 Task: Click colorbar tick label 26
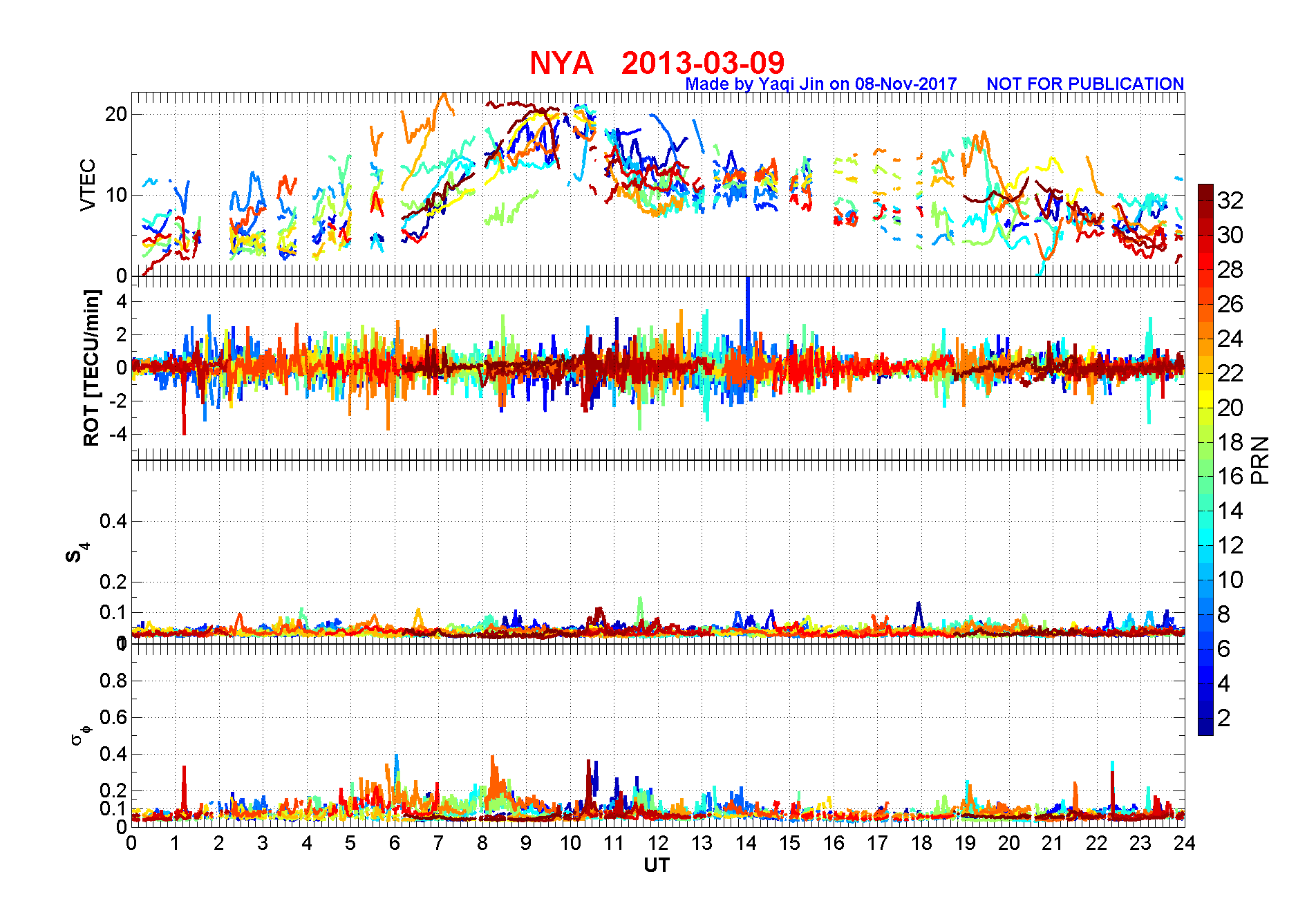tap(1230, 304)
